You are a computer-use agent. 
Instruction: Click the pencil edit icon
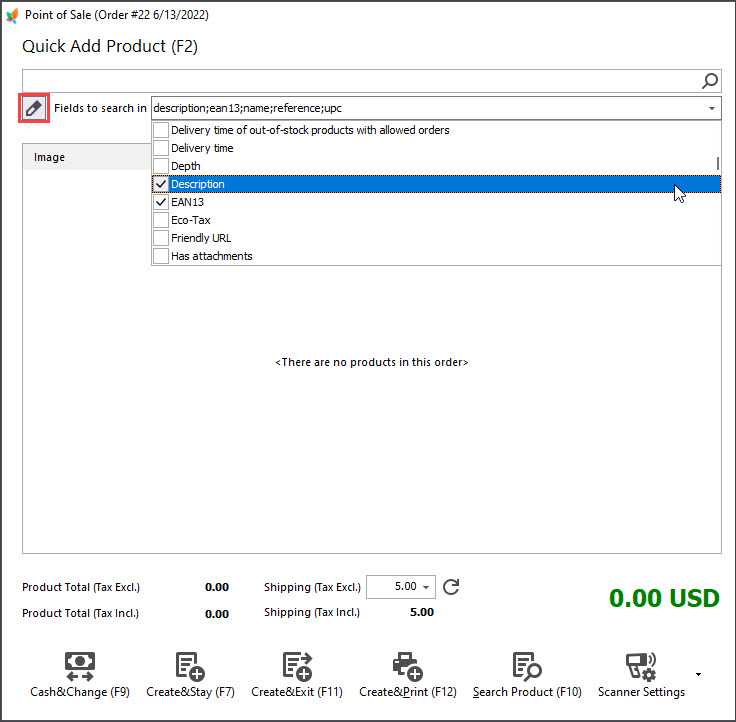point(34,108)
